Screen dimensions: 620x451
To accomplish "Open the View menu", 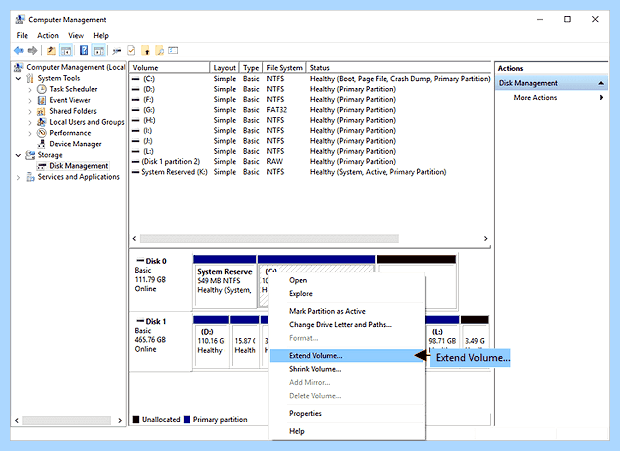I will tap(76, 36).
